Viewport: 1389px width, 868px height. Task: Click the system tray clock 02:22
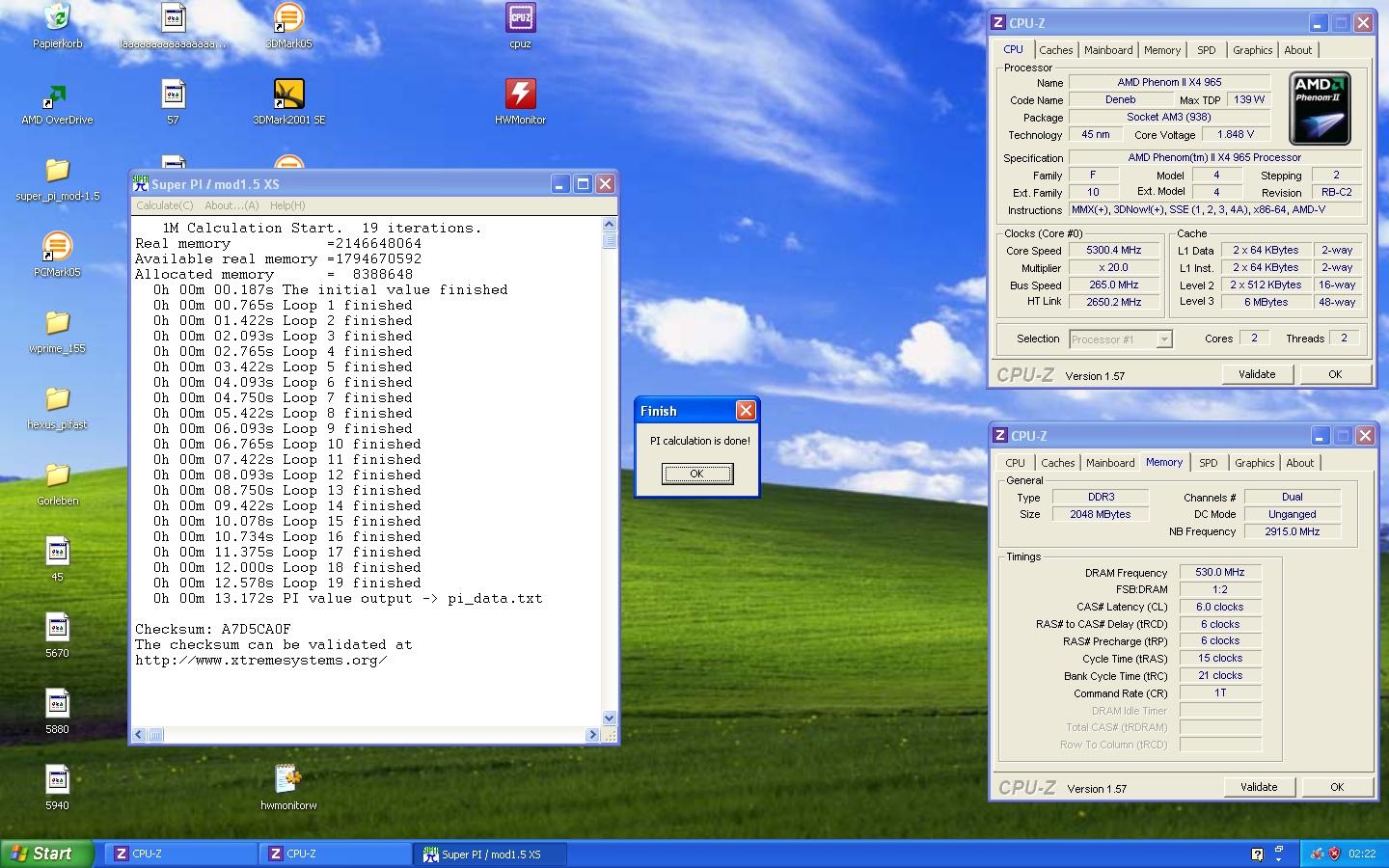pos(1362,854)
